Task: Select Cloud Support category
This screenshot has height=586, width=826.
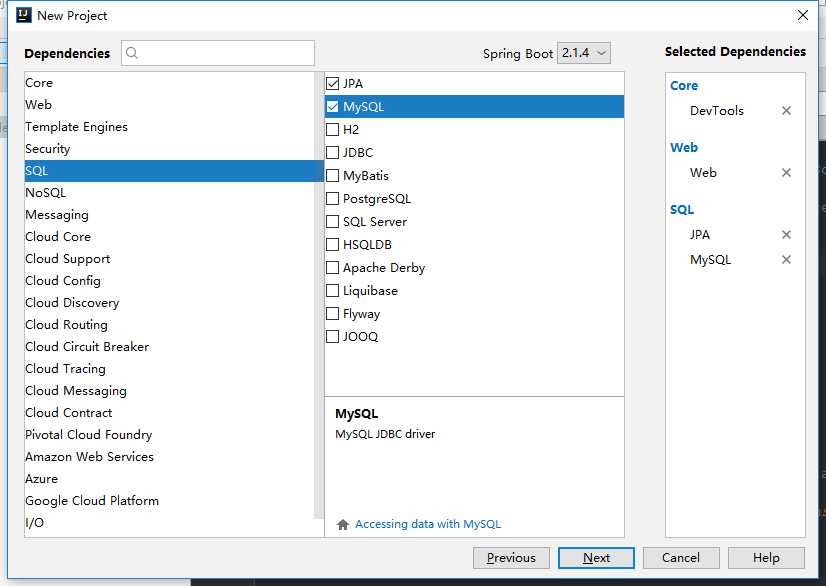Action: coord(170,259)
